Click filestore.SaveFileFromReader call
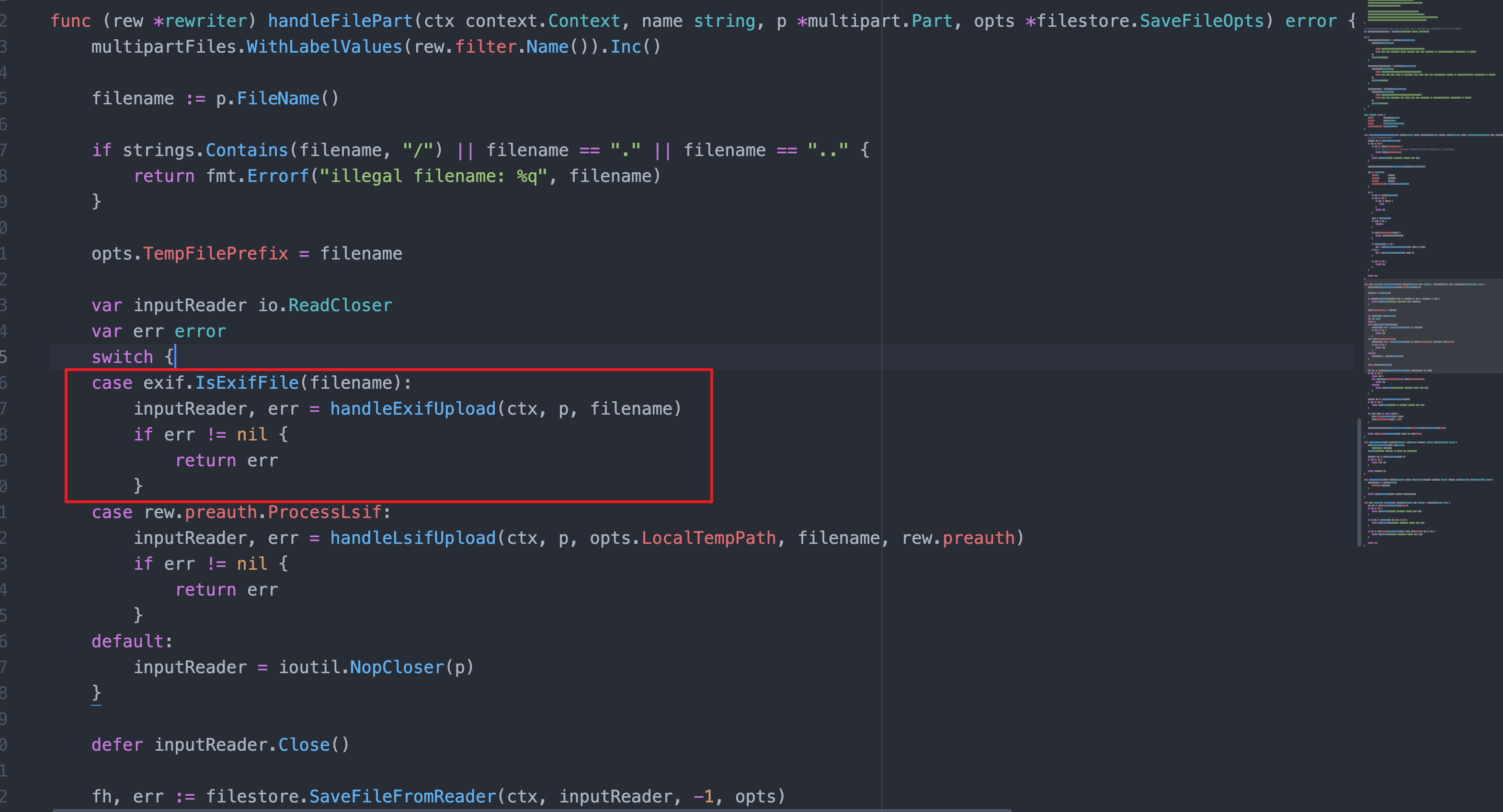 click(351, 797)
